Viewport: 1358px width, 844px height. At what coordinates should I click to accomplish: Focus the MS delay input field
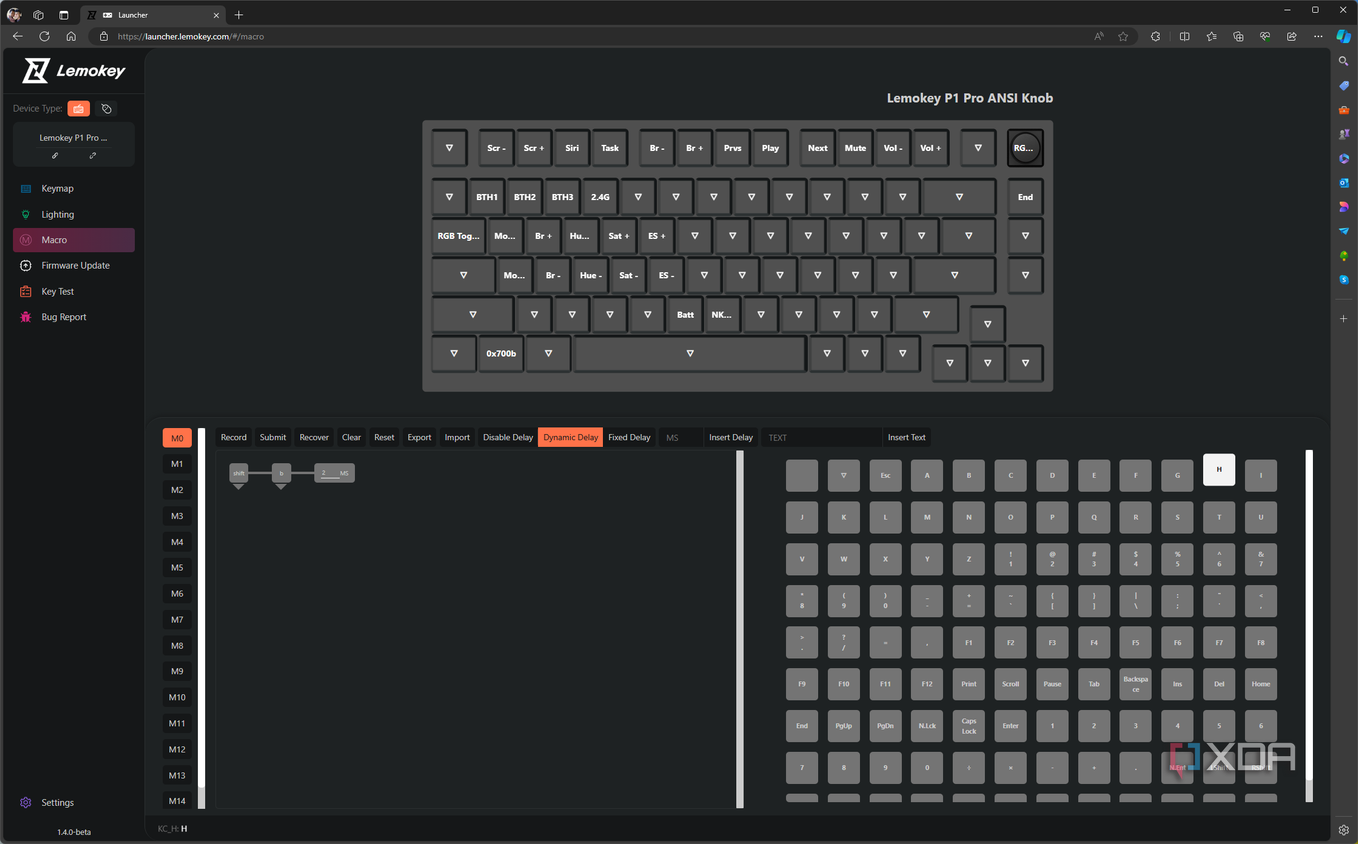681,437
